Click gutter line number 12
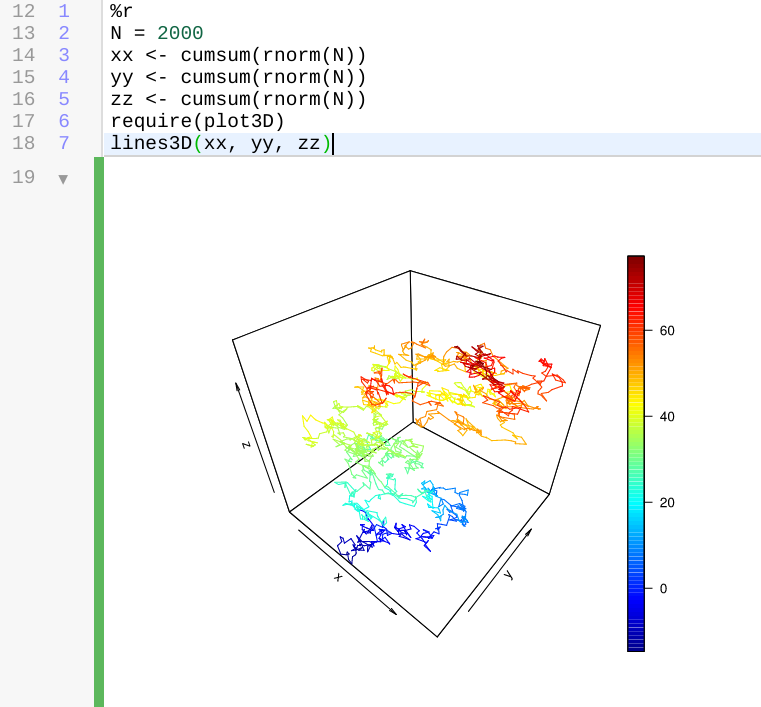 23,12
